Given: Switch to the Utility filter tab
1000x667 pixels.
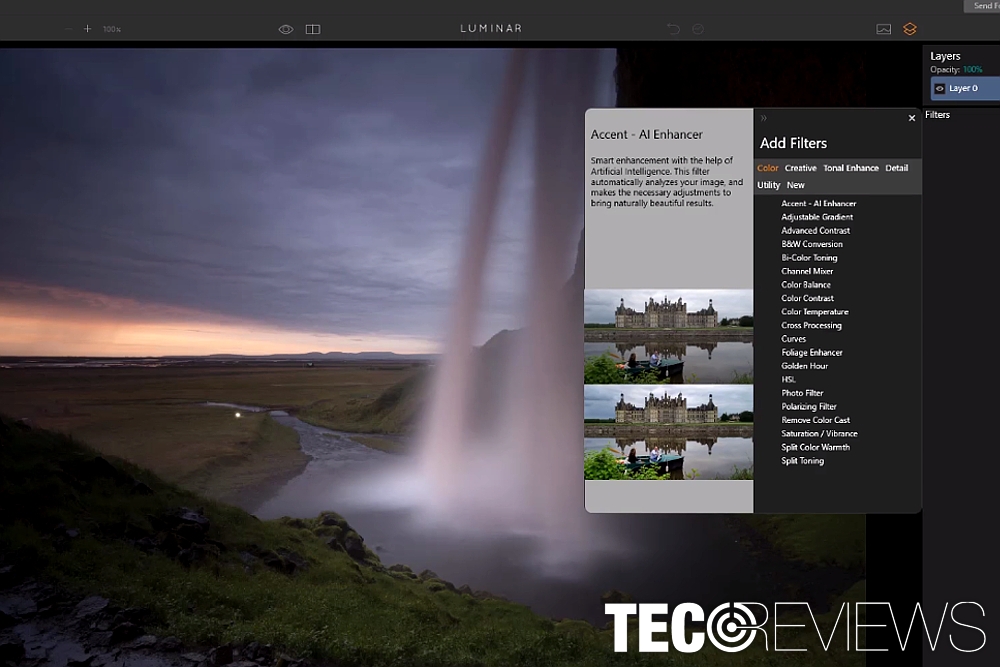Looking at the screenshot, I should pos(768,185).
